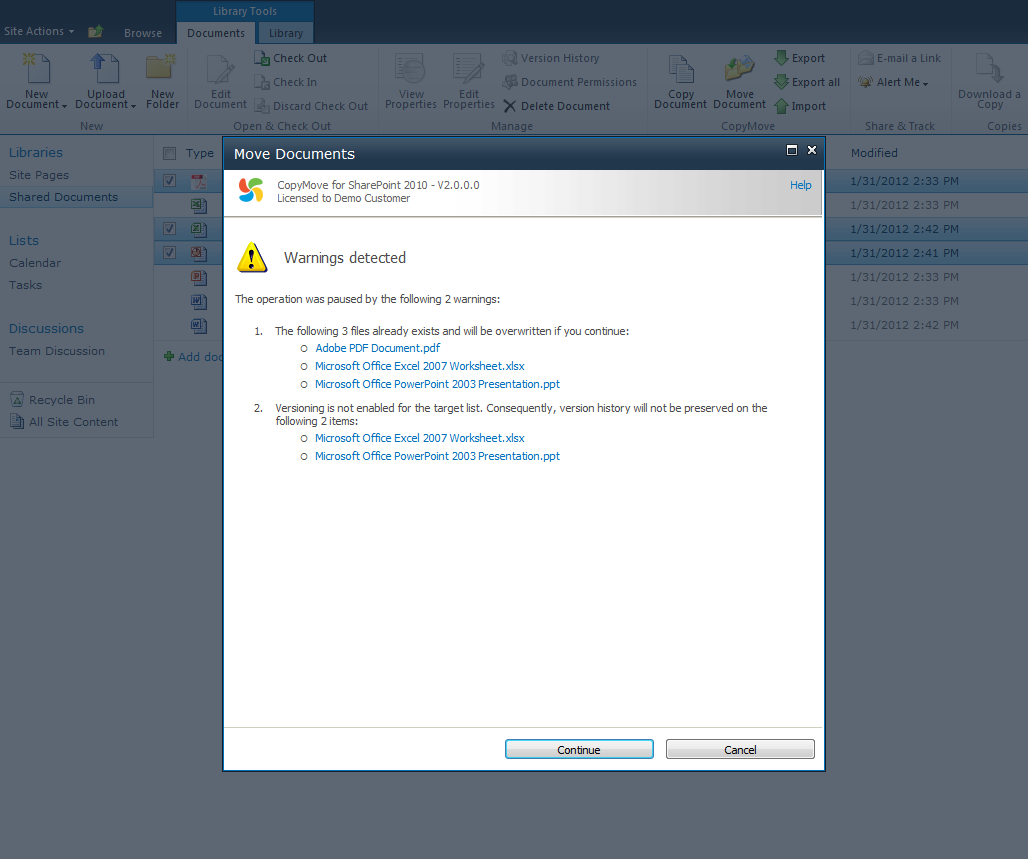Open the Alert Me dropdown arrow
1028x859 pixels.
[925, 83]
